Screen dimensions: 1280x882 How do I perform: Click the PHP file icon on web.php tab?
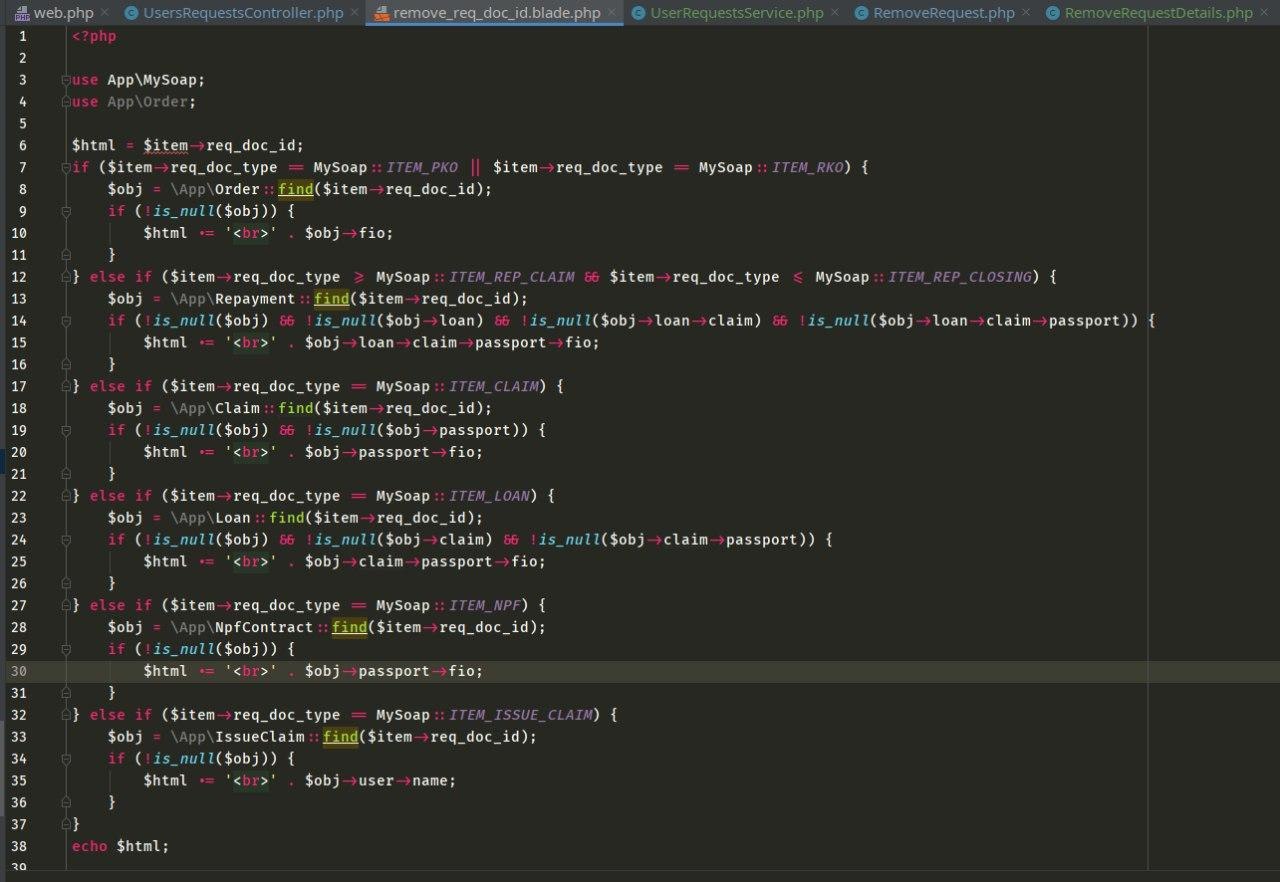pyautogui.click(x=22, y=13)
